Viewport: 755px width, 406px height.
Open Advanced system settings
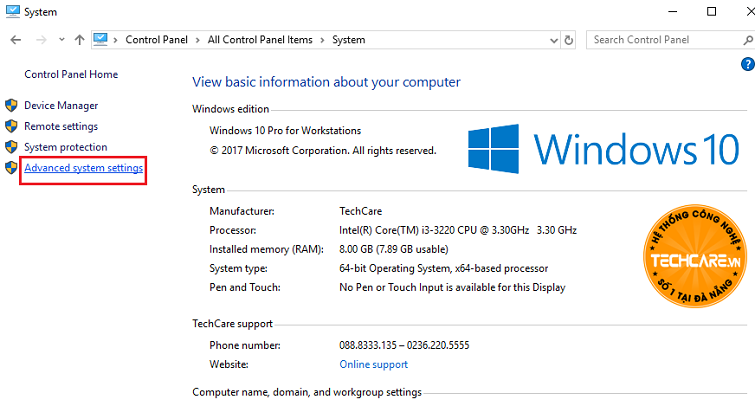coord(84,168)
